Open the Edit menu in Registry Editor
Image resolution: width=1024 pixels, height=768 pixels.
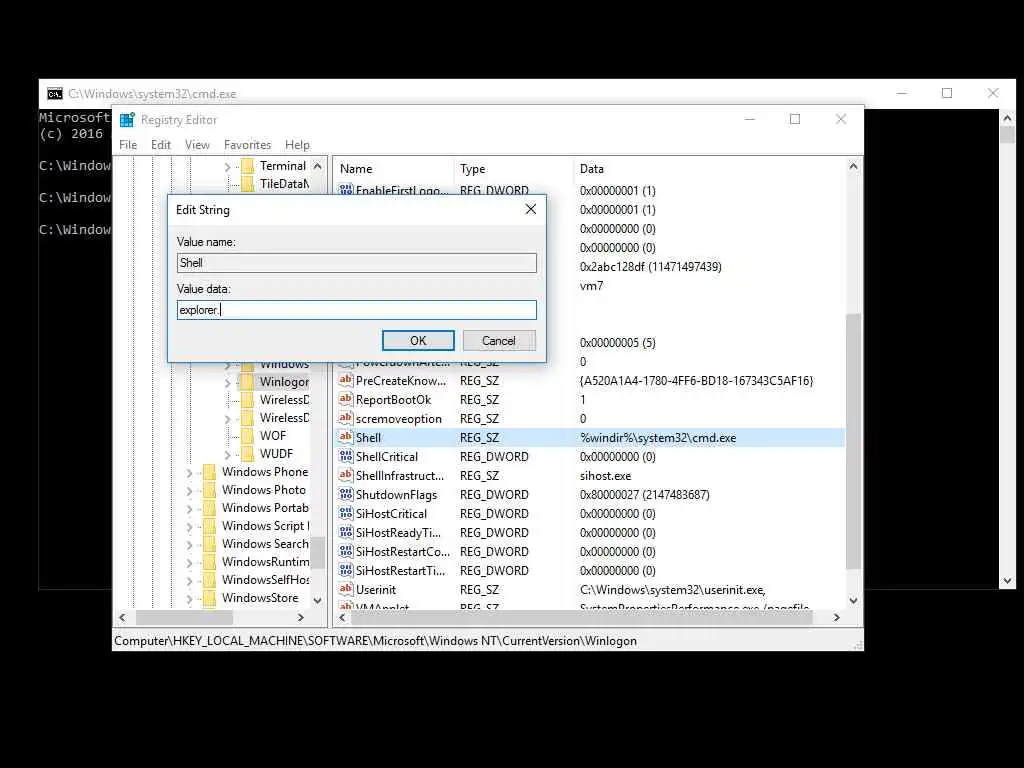[161, 145]
